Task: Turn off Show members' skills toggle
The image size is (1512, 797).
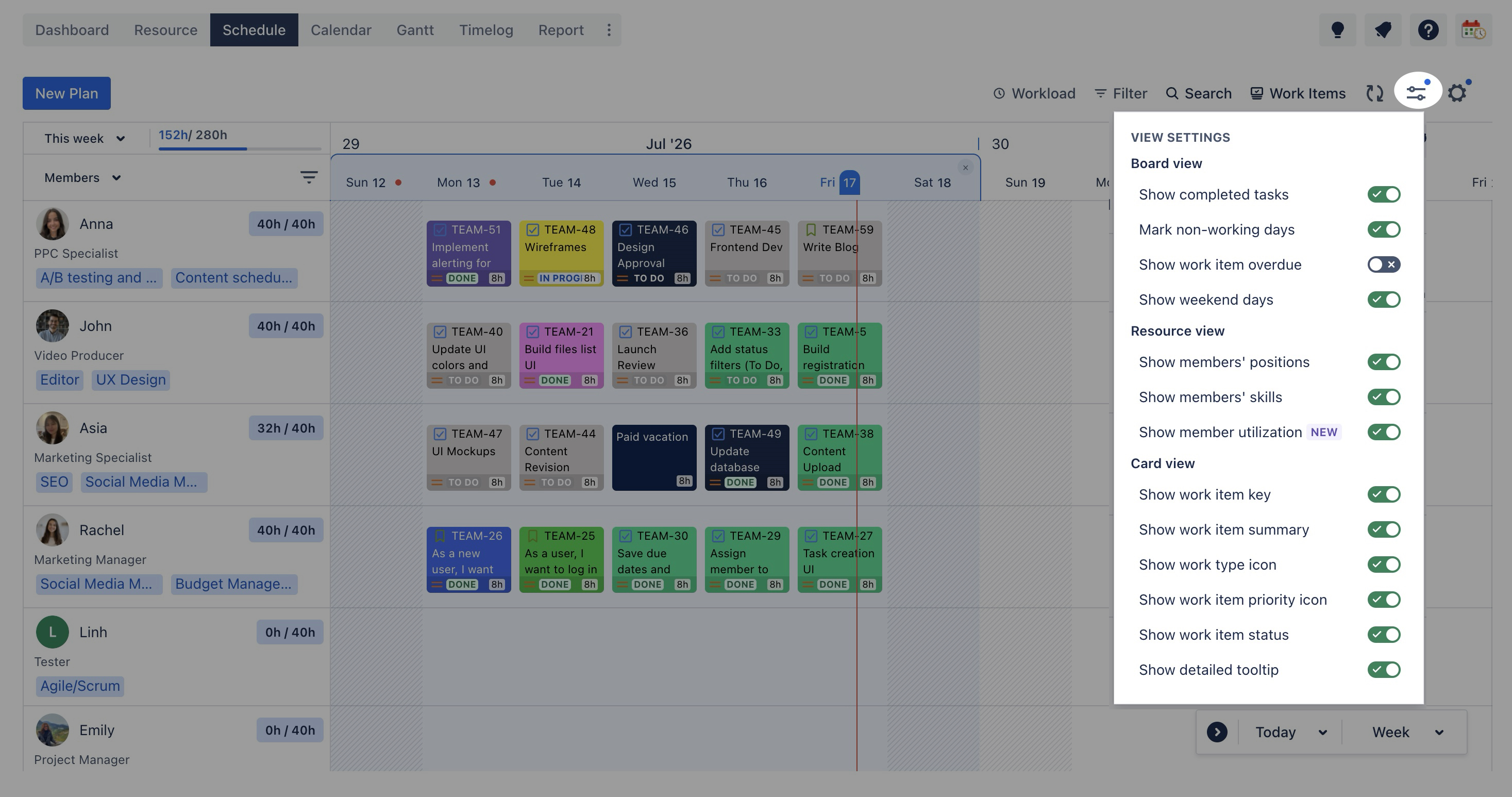Action: point(1384,397)
